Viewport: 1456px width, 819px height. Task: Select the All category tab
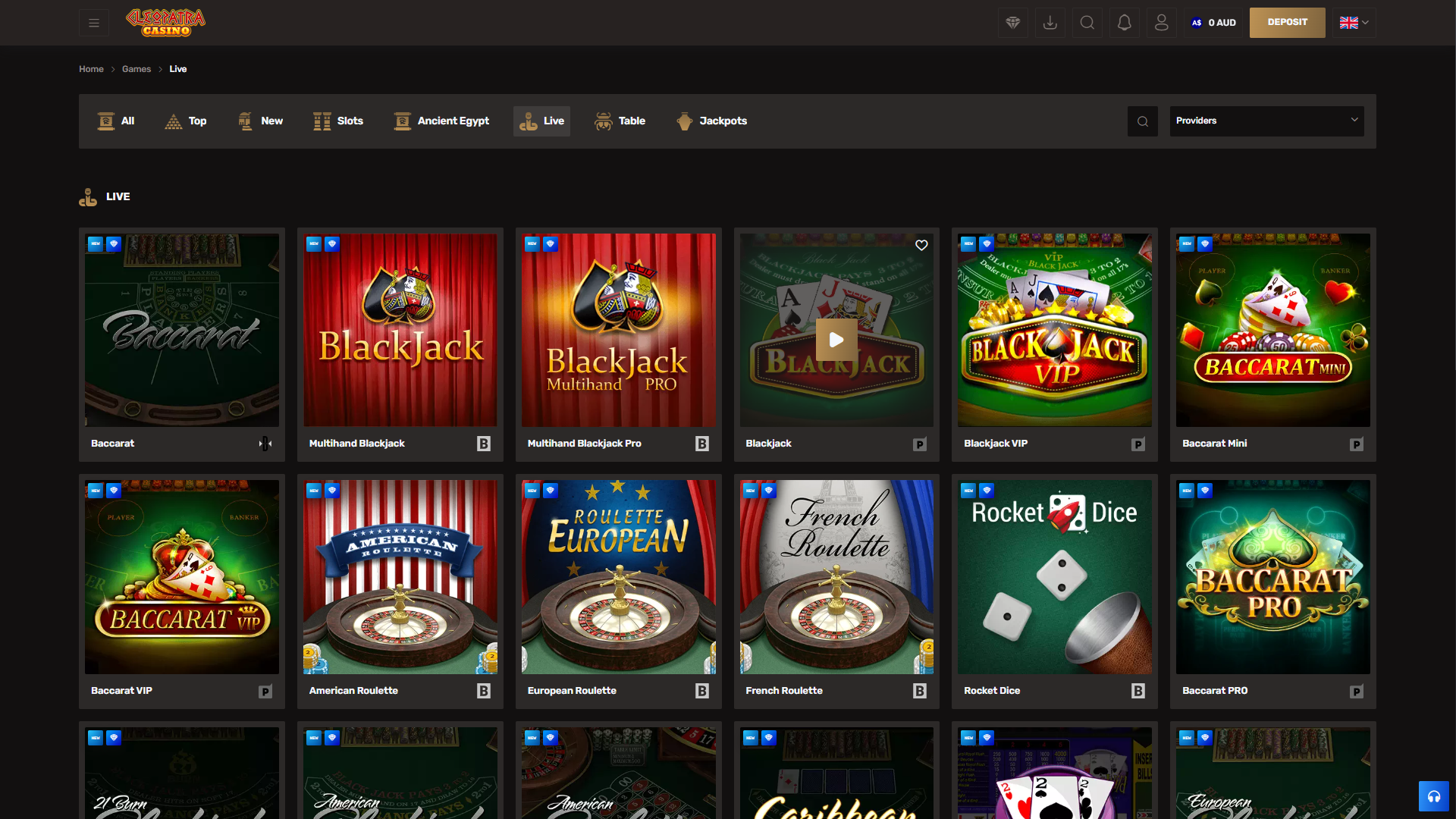point(116,121)
